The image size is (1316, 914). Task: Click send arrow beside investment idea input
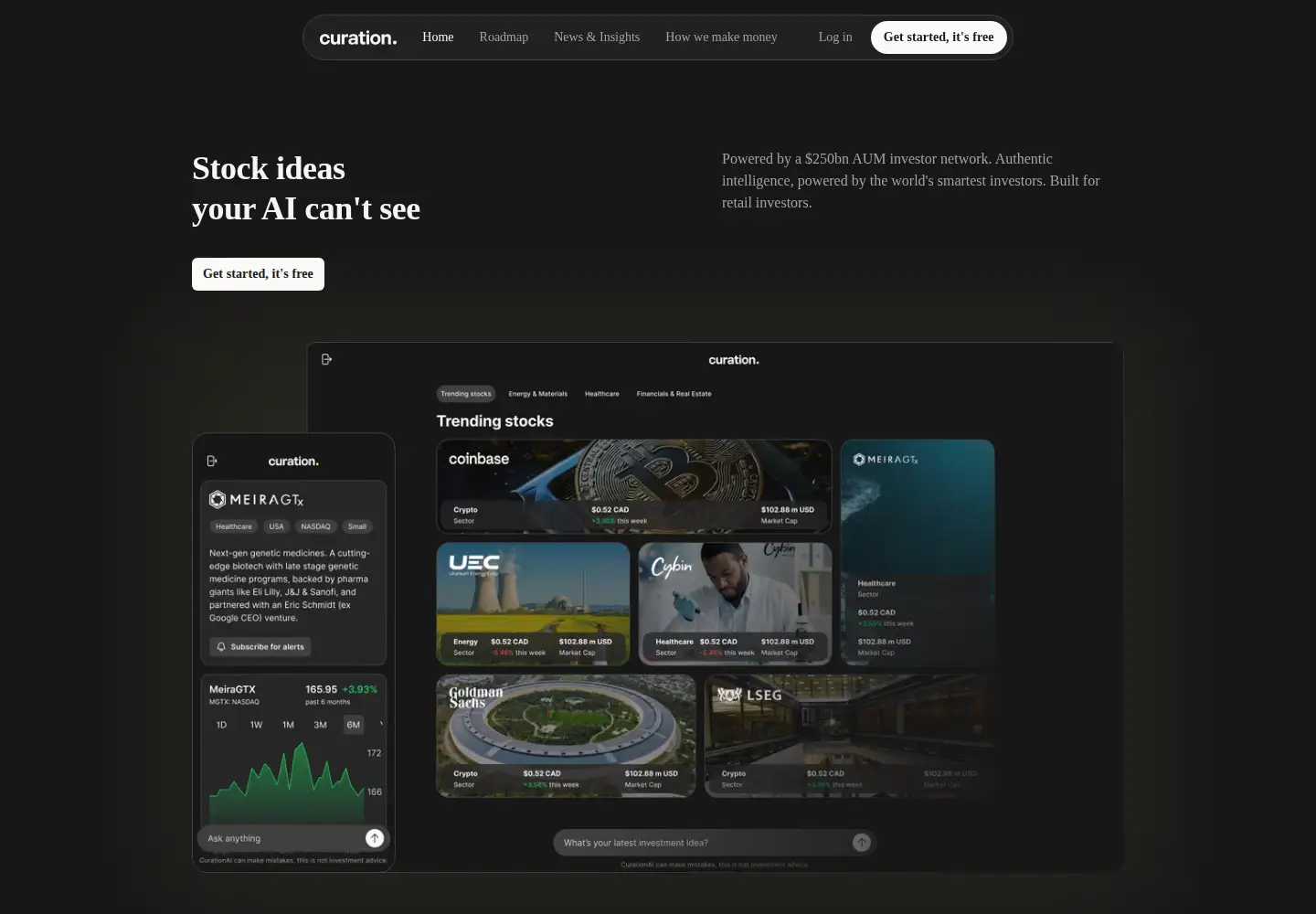click(x=862, y=843)
